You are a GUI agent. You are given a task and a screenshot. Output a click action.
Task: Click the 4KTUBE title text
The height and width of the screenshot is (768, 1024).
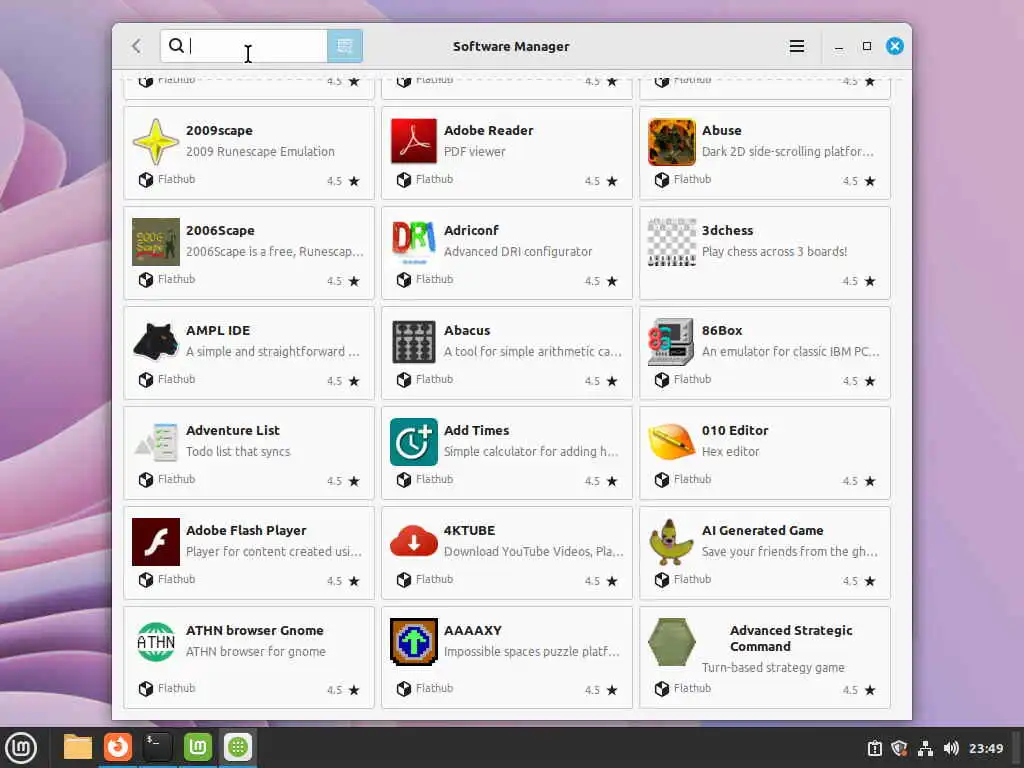tap(470, 530)
